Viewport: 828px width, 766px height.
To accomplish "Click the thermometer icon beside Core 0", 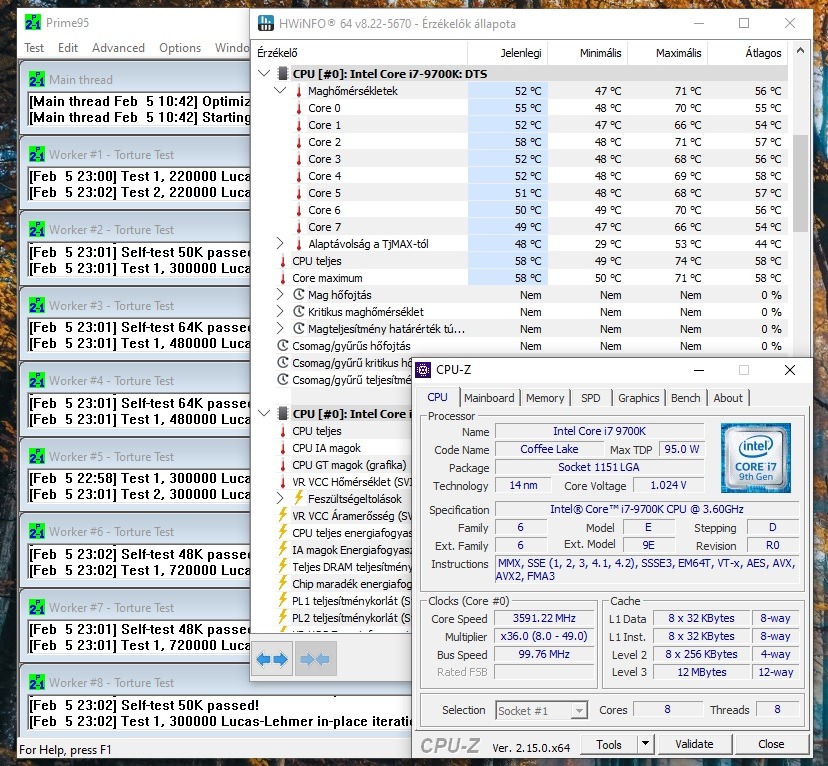I will 299,108.
